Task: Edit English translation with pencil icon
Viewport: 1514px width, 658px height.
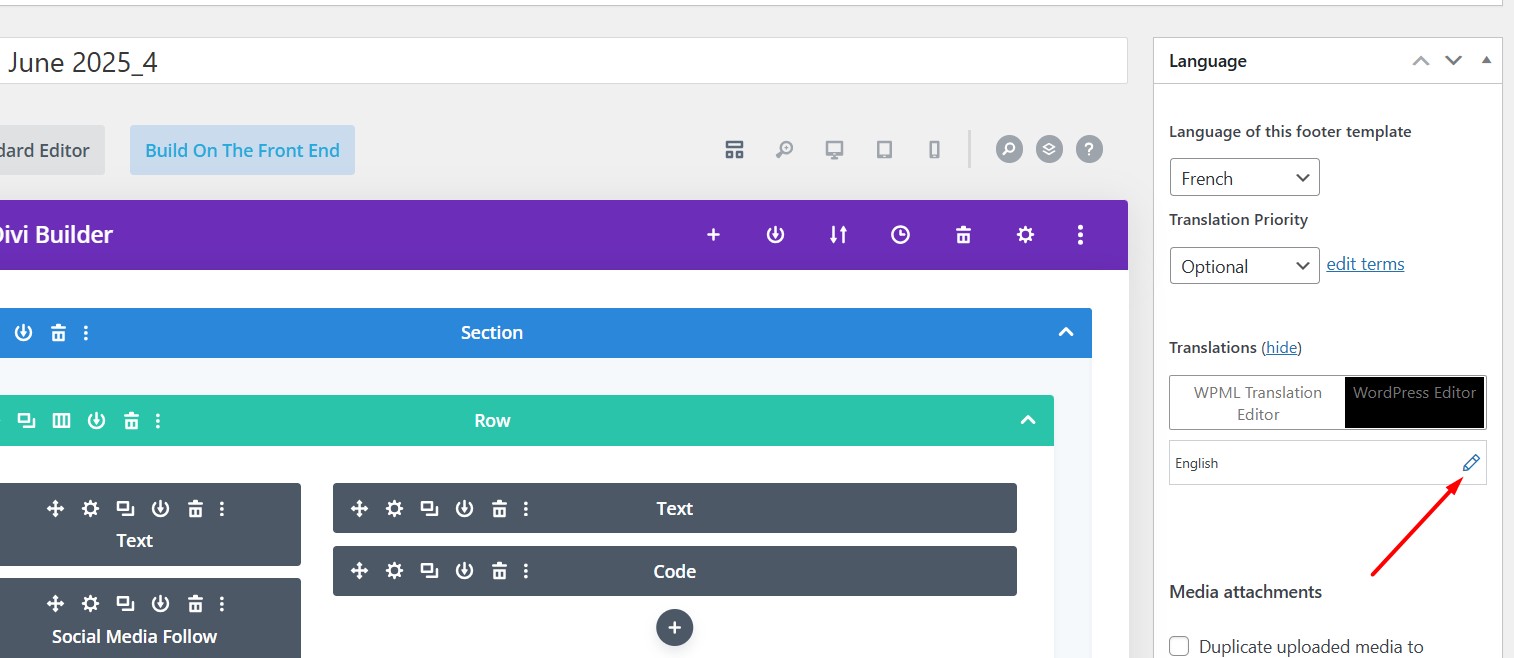Action: tap(1471, 463)
